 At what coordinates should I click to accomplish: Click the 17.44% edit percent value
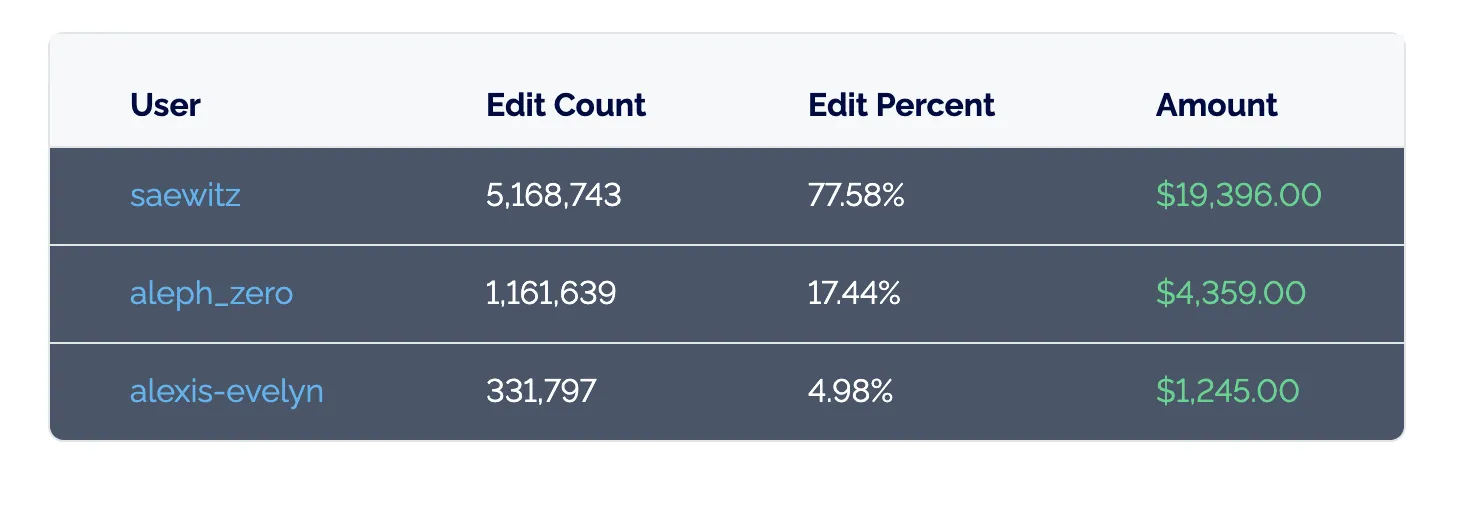pos(854,293)
